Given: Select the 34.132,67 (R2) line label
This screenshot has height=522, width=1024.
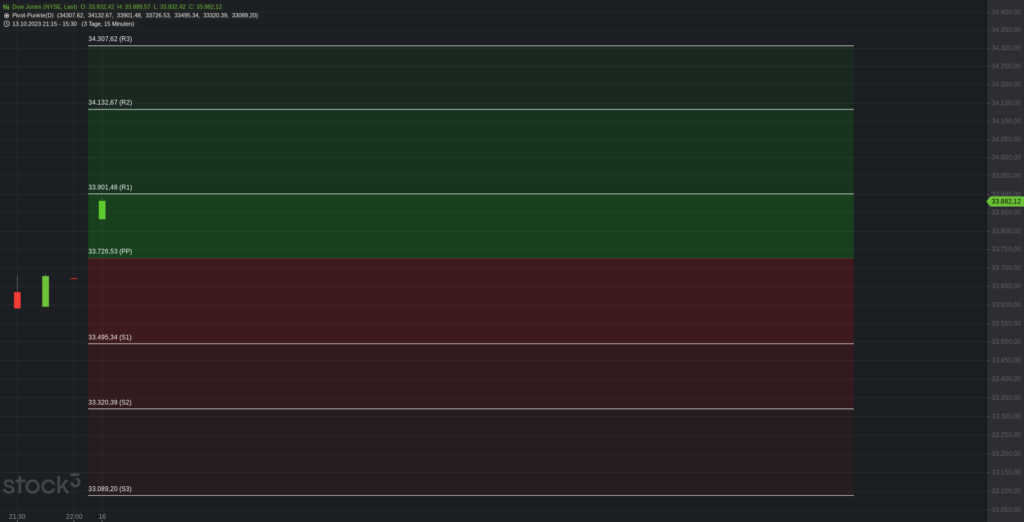Looking at the screenshot, I should (110, 103).
